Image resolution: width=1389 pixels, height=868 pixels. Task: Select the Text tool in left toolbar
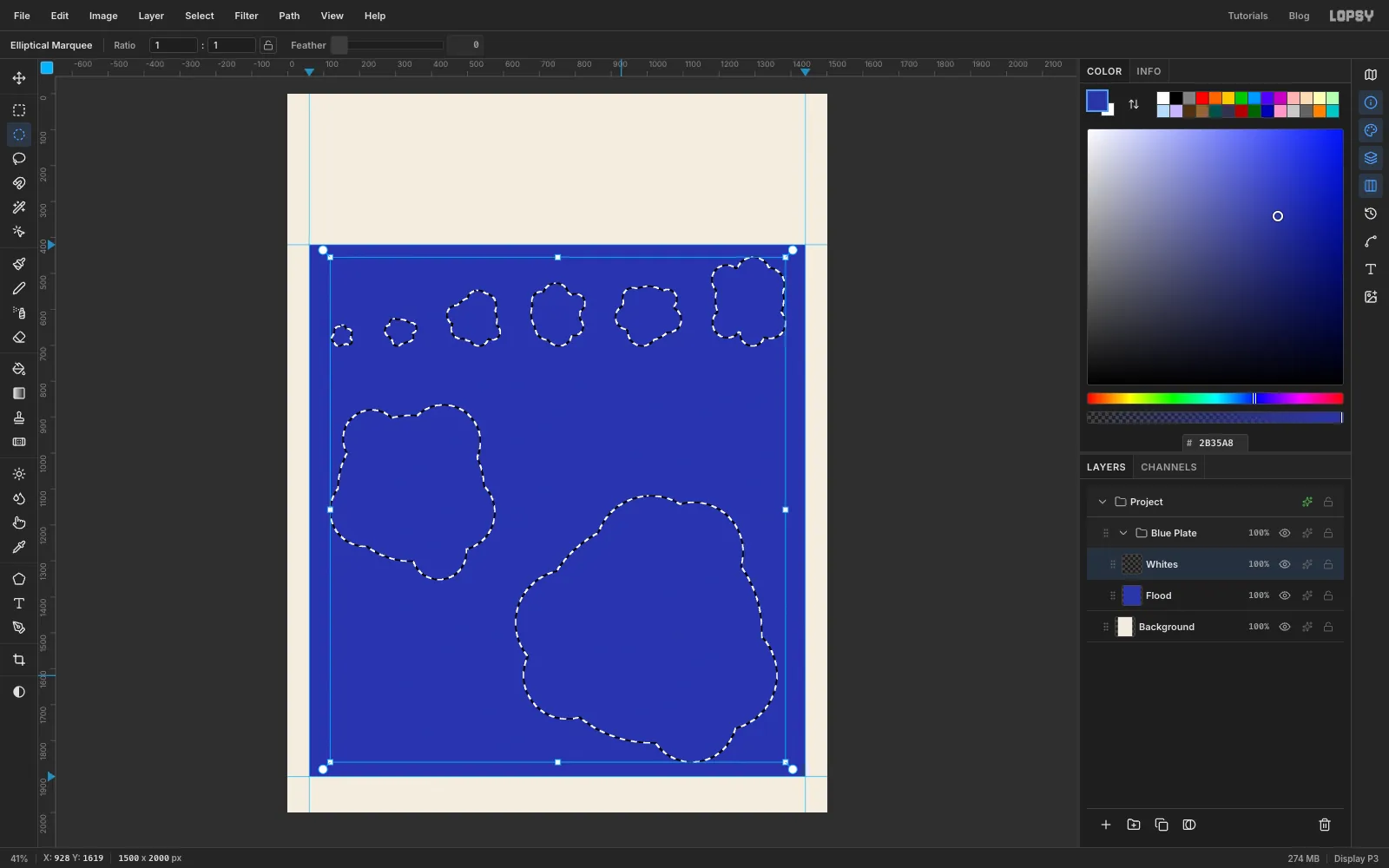(x=19, y=603)
